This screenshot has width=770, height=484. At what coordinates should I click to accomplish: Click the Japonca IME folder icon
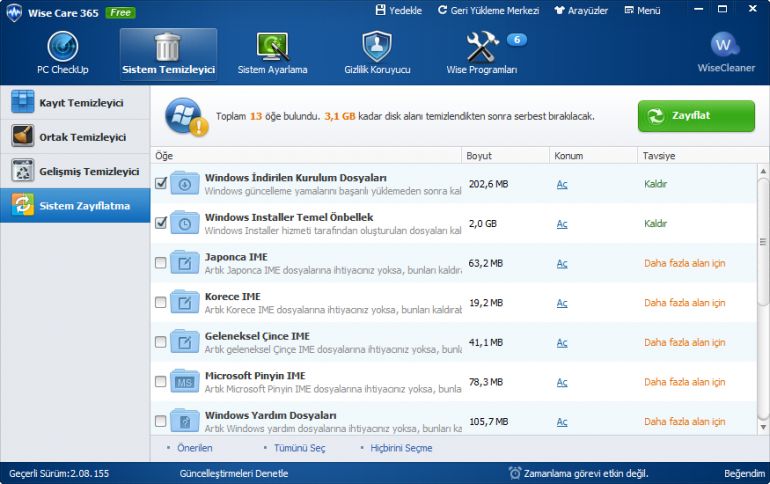[x=185, y=263]
